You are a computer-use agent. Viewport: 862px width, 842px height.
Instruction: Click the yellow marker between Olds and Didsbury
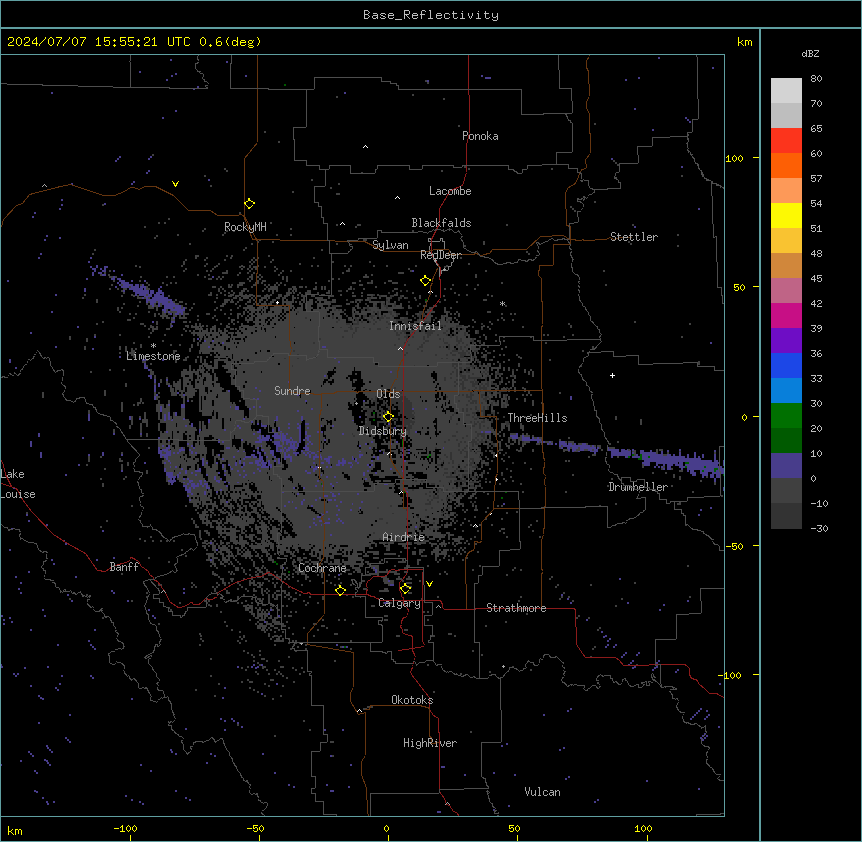(388, 416)
